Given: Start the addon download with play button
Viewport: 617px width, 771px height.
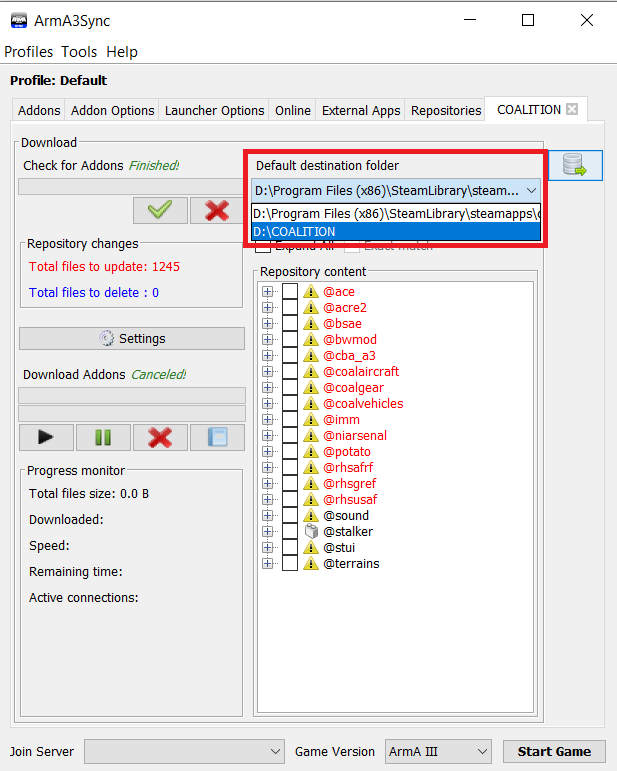Looking at the screenshot, I should point(46,437).
